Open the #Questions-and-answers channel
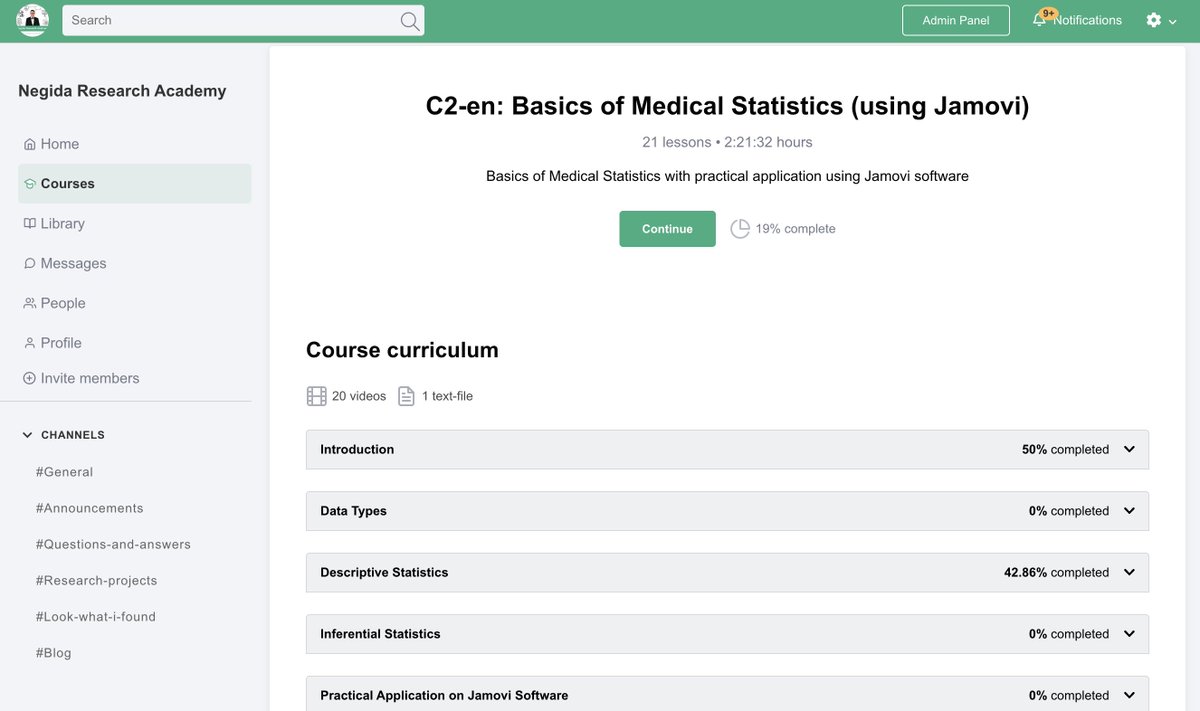 tap(113, 545)
